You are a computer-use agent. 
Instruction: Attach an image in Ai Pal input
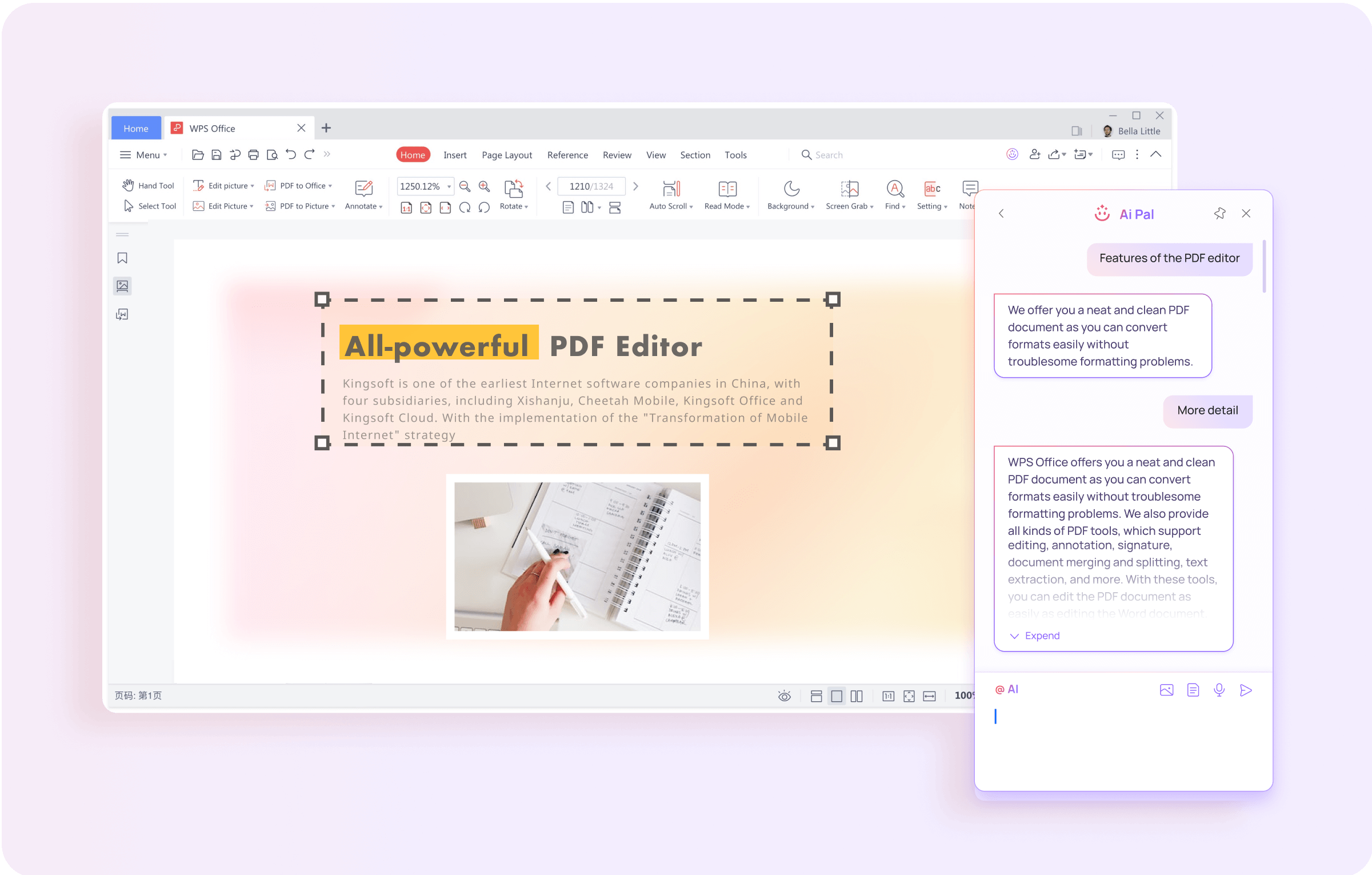[1166, 690]
